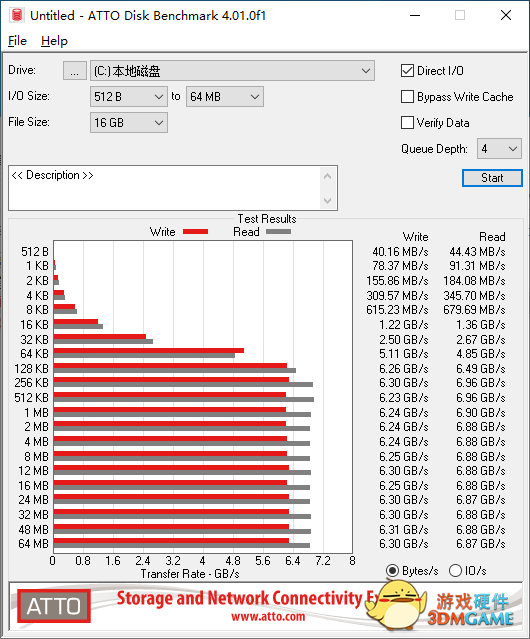530x639 pixels.
Task: Open the Queue Depth dropdown
Action: click(499, 149)
